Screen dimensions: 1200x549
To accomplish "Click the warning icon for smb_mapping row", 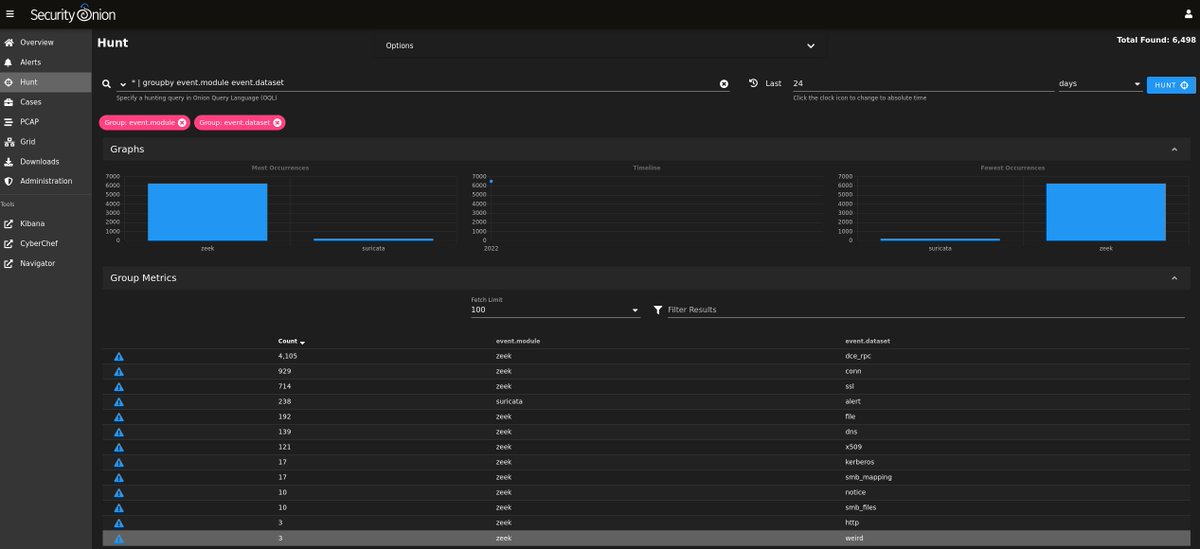I will point(119,477).
